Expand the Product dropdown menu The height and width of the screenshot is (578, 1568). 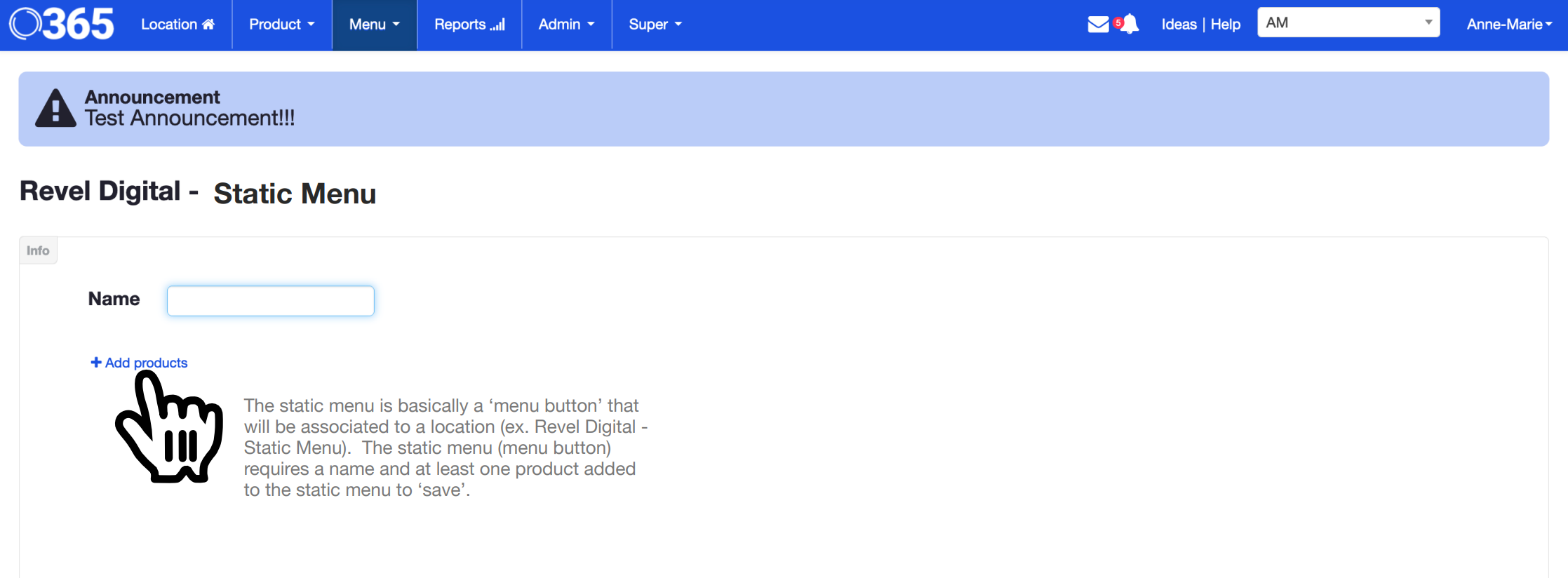282,25
